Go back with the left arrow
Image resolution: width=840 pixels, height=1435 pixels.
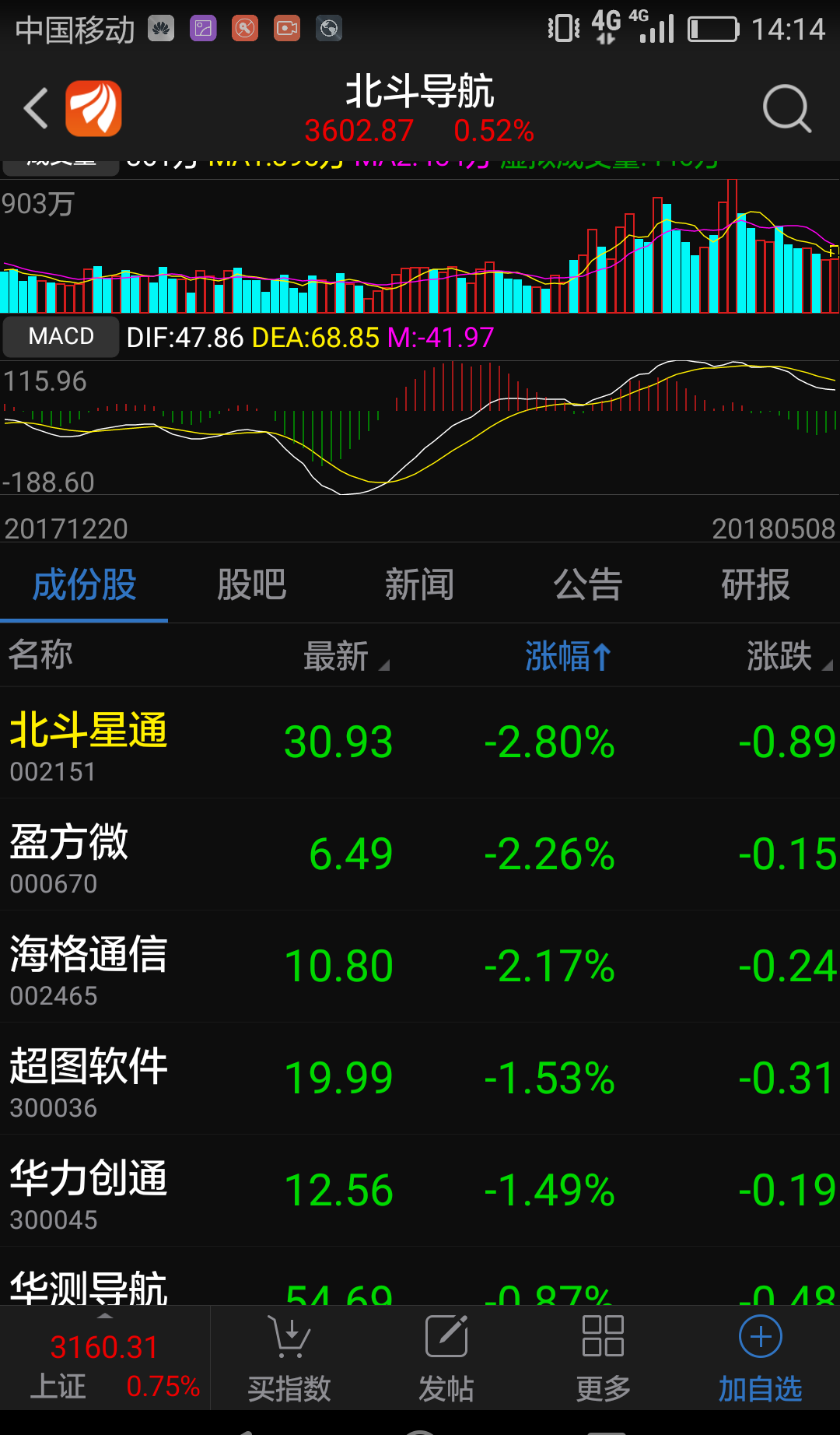pos(36,108)
